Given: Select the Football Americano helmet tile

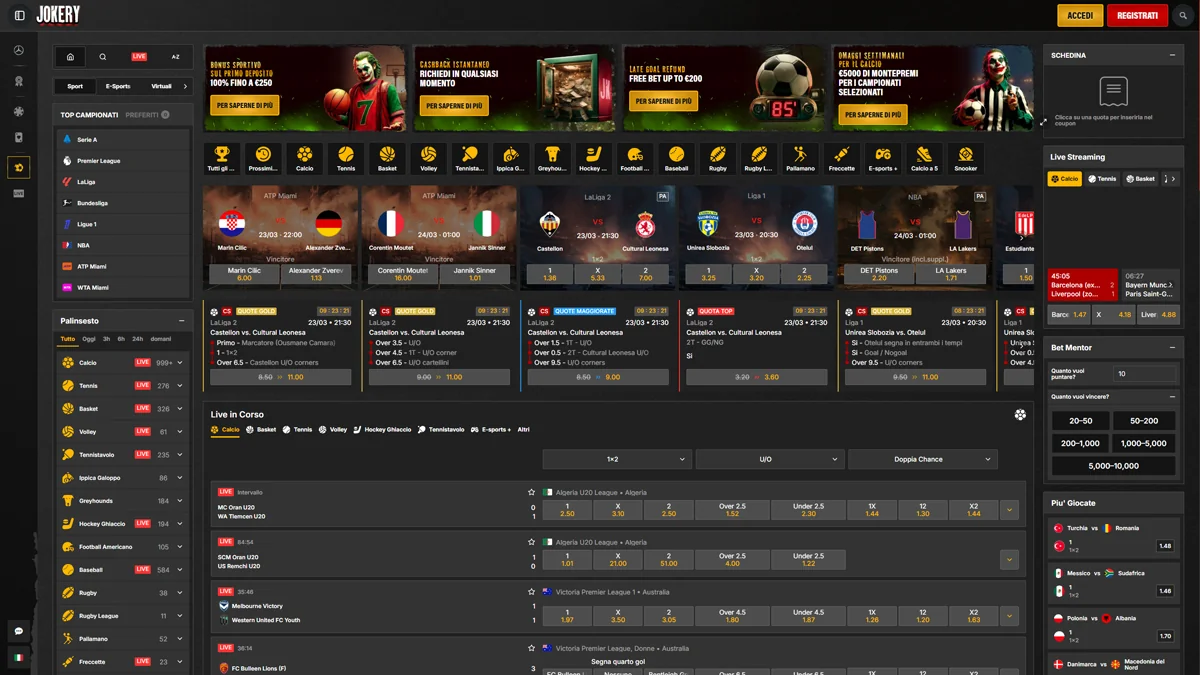Looking at the screenshot, I should point(634,158).
